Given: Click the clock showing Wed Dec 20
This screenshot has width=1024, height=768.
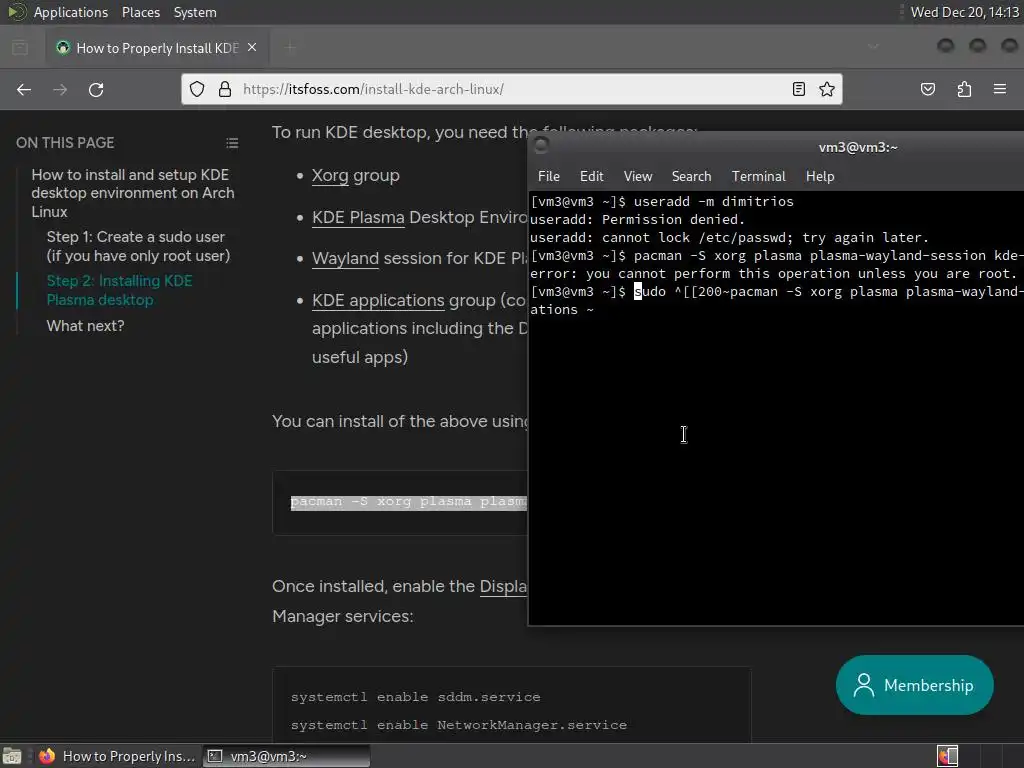Looking at the screenshot, I should click(x=965, y=12).
